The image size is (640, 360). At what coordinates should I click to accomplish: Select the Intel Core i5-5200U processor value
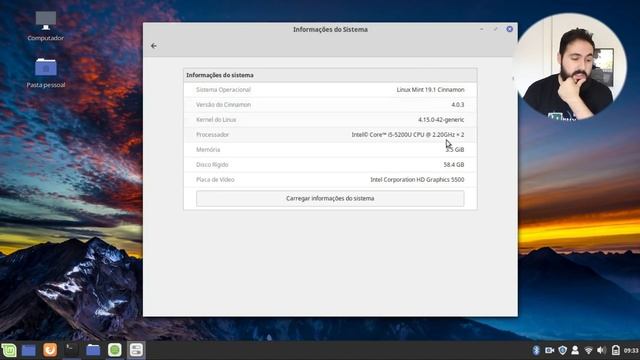pyautogui.click(x=408, y=134)
